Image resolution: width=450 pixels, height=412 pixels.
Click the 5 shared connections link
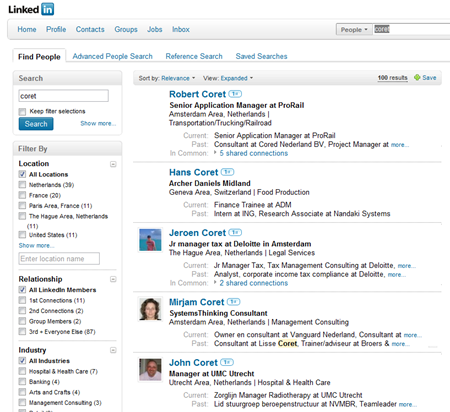point(254,153)
